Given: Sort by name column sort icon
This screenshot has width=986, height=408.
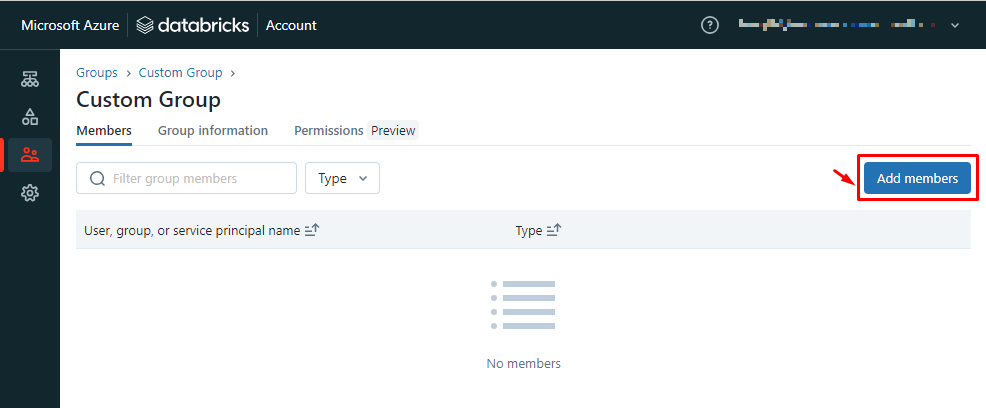Looking at the screenshot, I should (312, 230).
